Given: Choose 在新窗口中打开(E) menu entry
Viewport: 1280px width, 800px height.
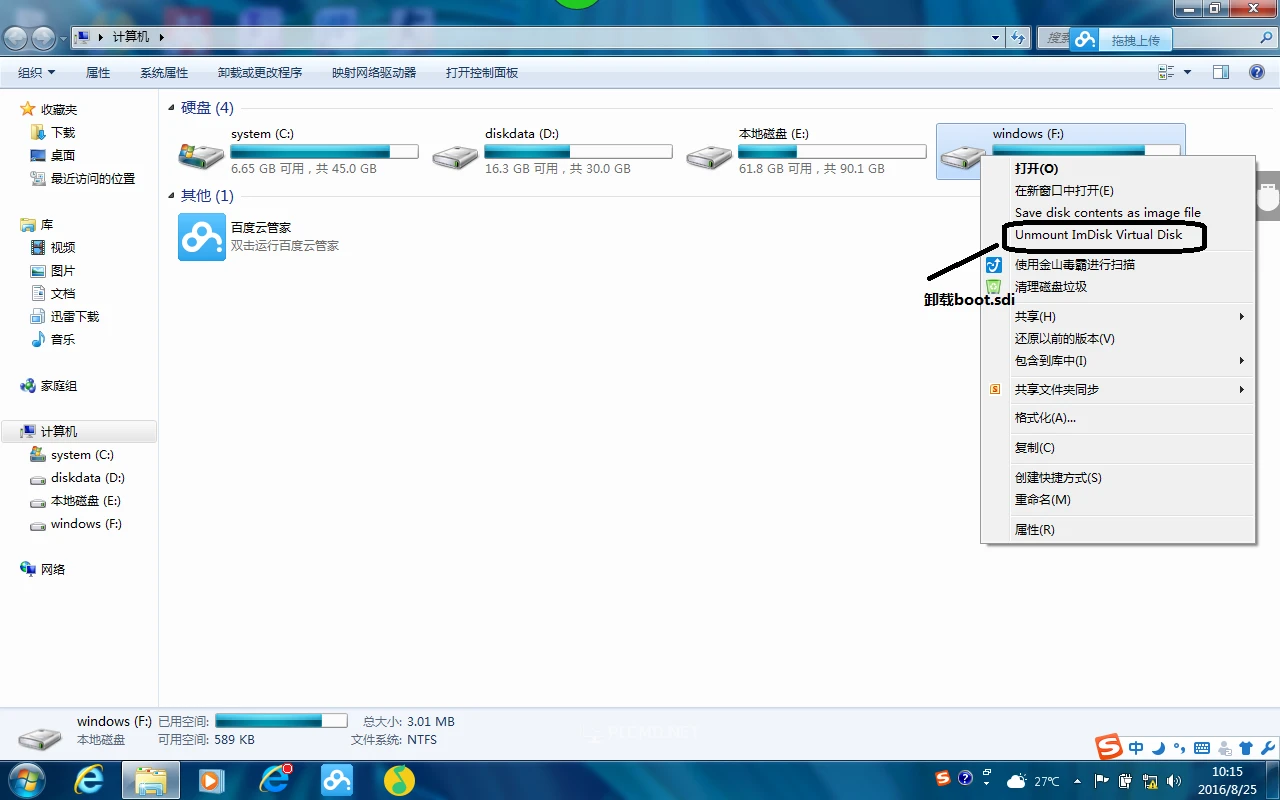Looking at the screenshot, I should pyautogui.click(x=1064, y=191).
